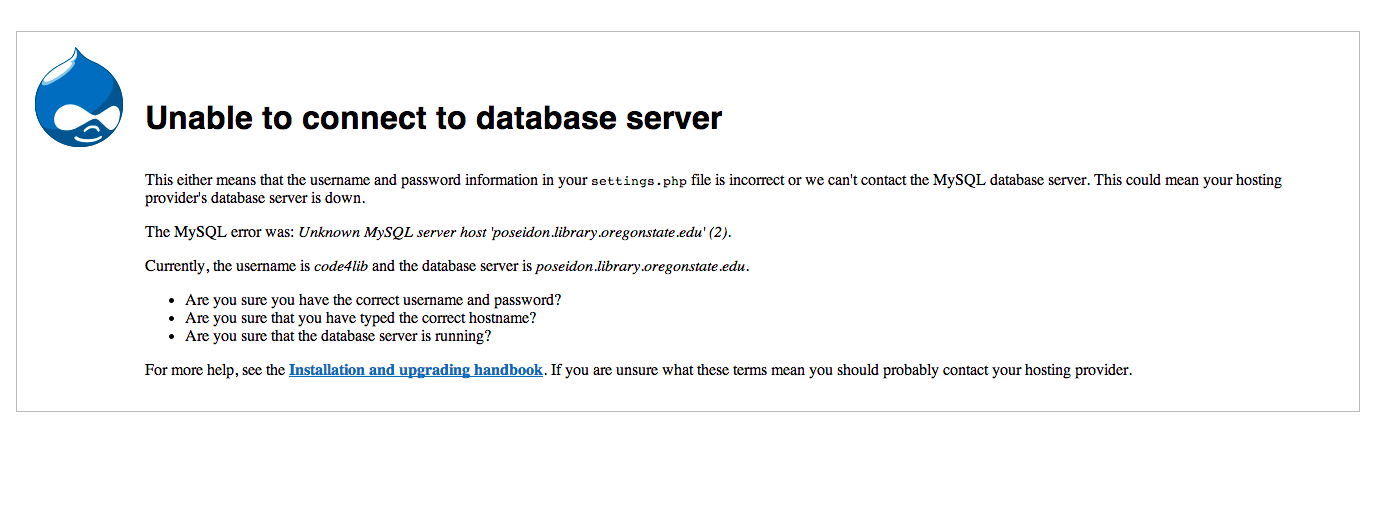1388x530 pixels.
Task: Click the 'Unable to connect to database server' heading
Action: (x=434, y=118)
